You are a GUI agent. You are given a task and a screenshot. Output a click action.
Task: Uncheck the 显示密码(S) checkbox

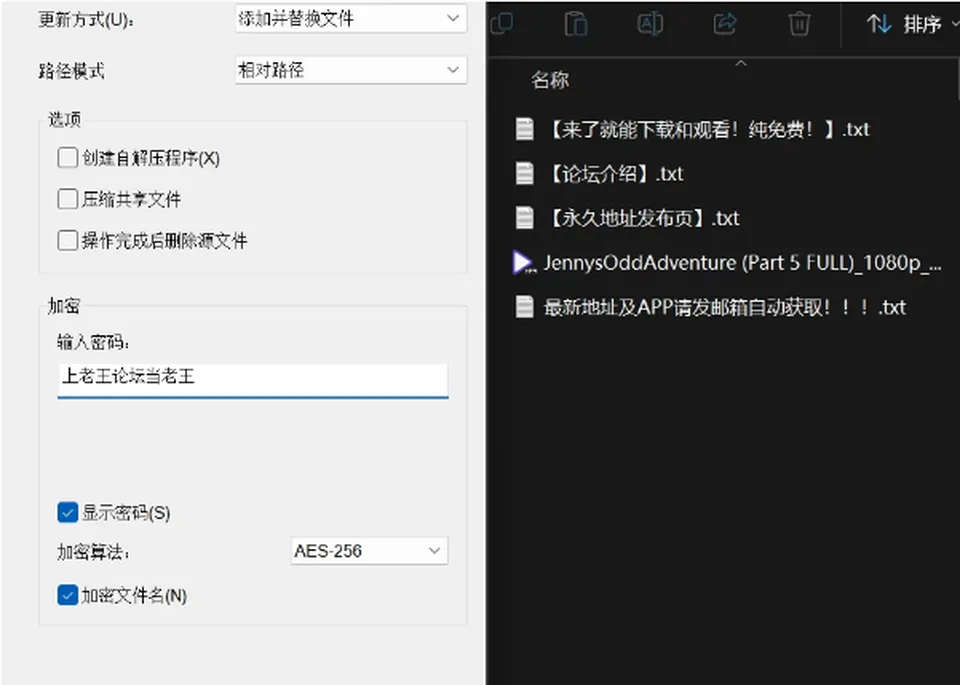(x=67, y=512)
